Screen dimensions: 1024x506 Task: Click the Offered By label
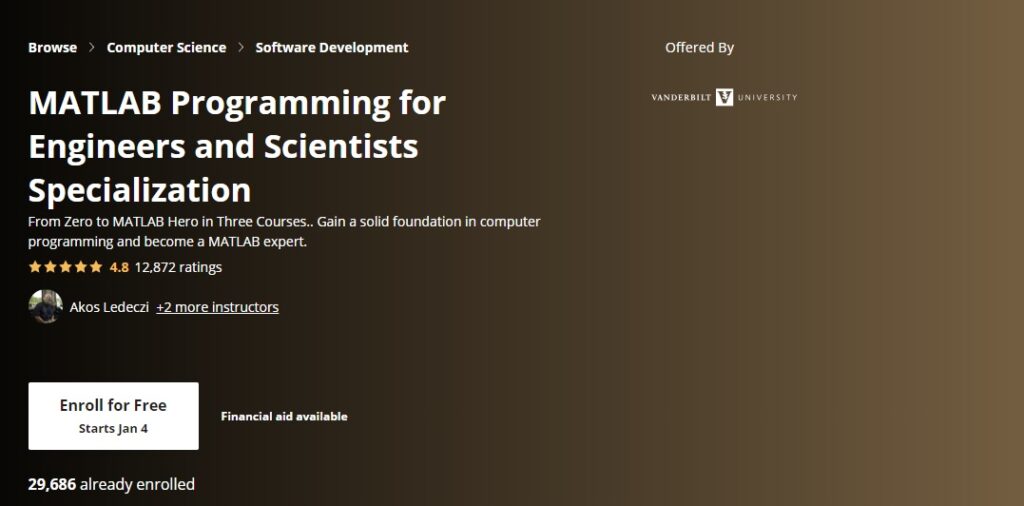[699, 48]
